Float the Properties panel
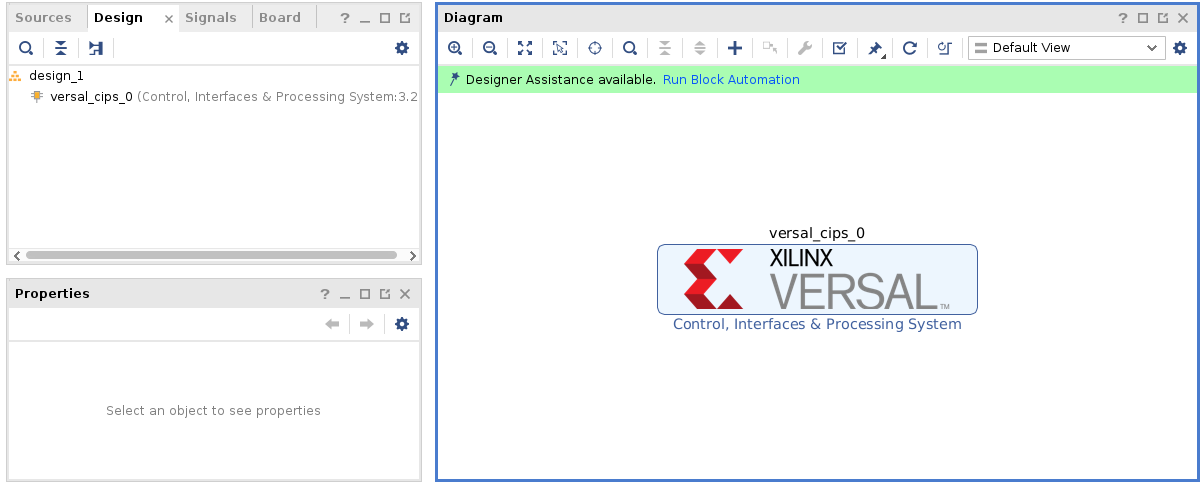The height and width of the screenshot is (488, 1204). tap(385, 294)
